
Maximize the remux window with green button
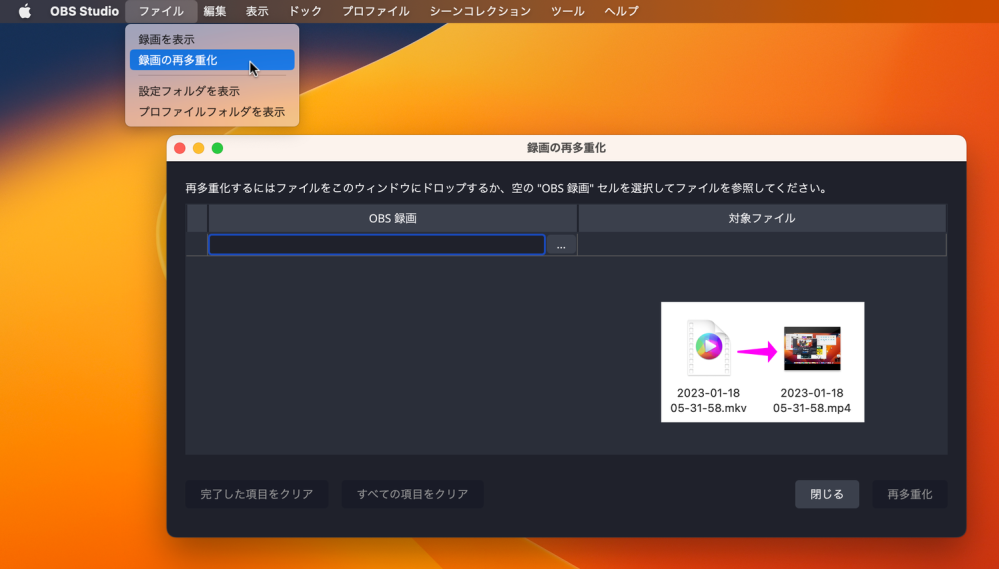click(x=217, y=148)
